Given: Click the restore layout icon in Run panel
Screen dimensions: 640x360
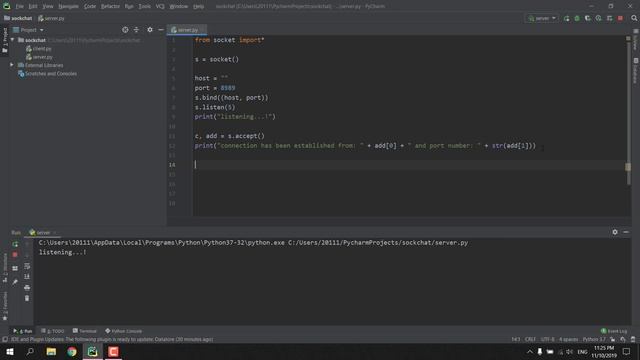Looking at the screenshot, I should point(15,268).
